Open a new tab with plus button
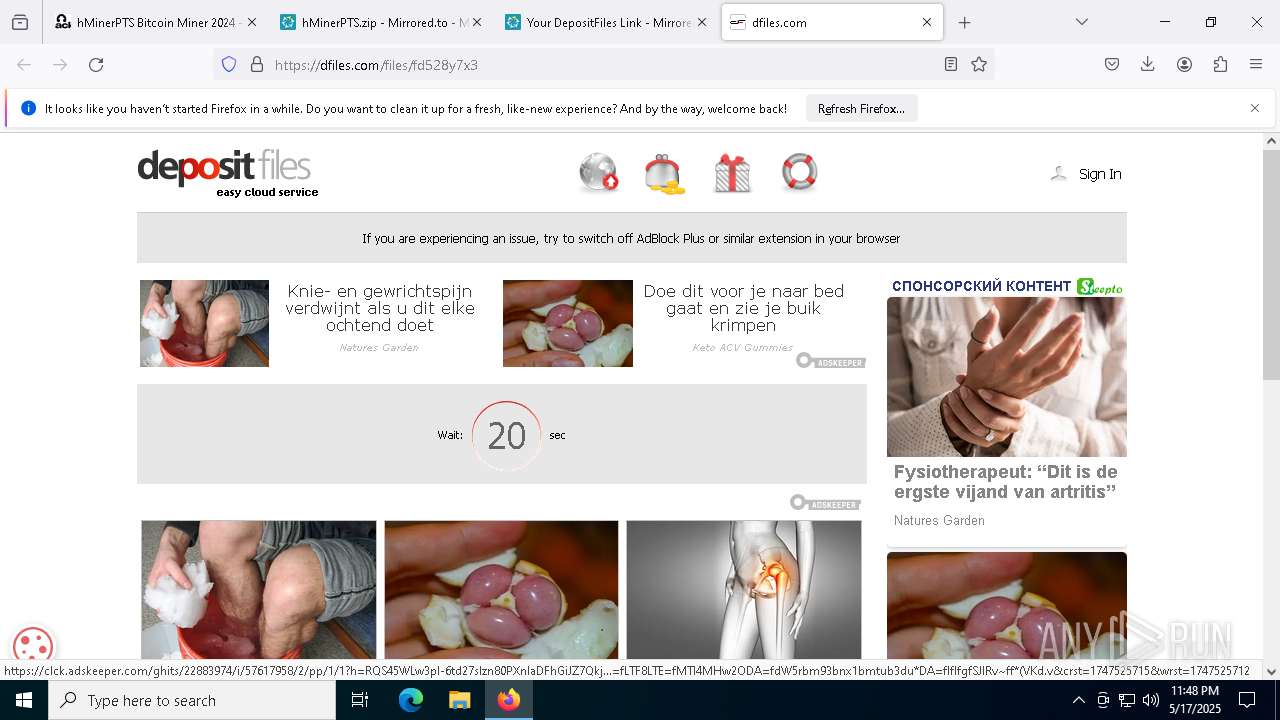 (x=964, y=22)
